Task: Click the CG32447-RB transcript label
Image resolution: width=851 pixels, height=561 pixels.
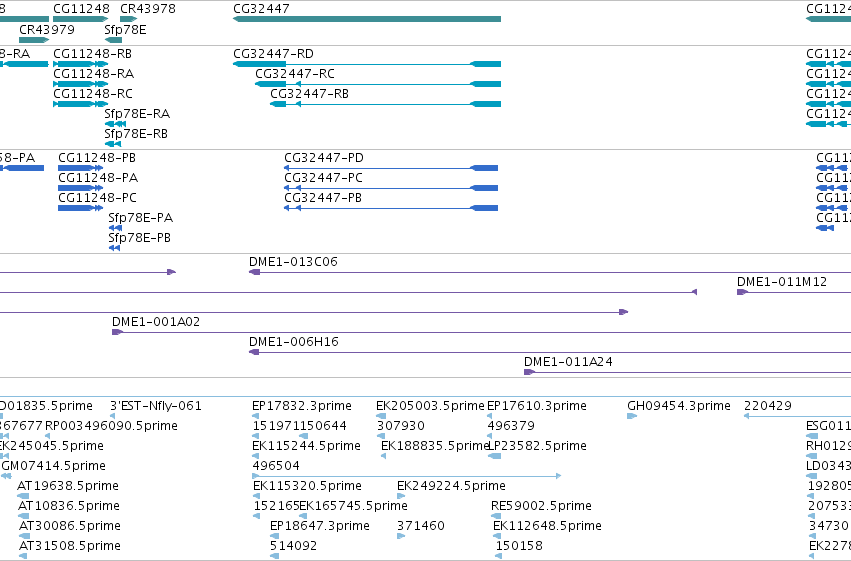Action: (309, 93)
